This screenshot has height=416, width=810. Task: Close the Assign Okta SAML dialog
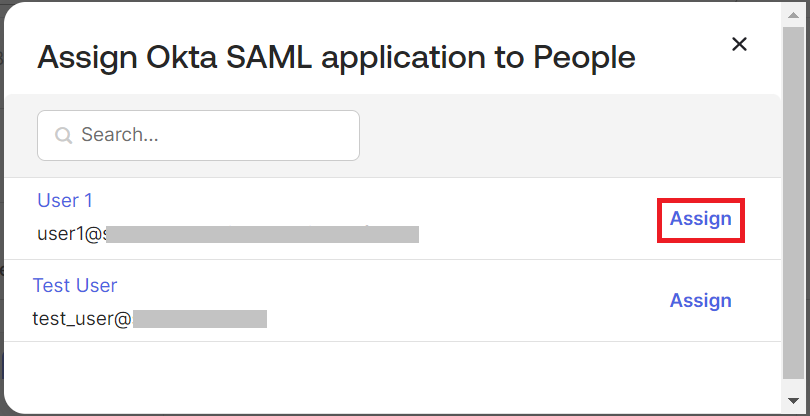pyautogui.click(x=739, y=44)
